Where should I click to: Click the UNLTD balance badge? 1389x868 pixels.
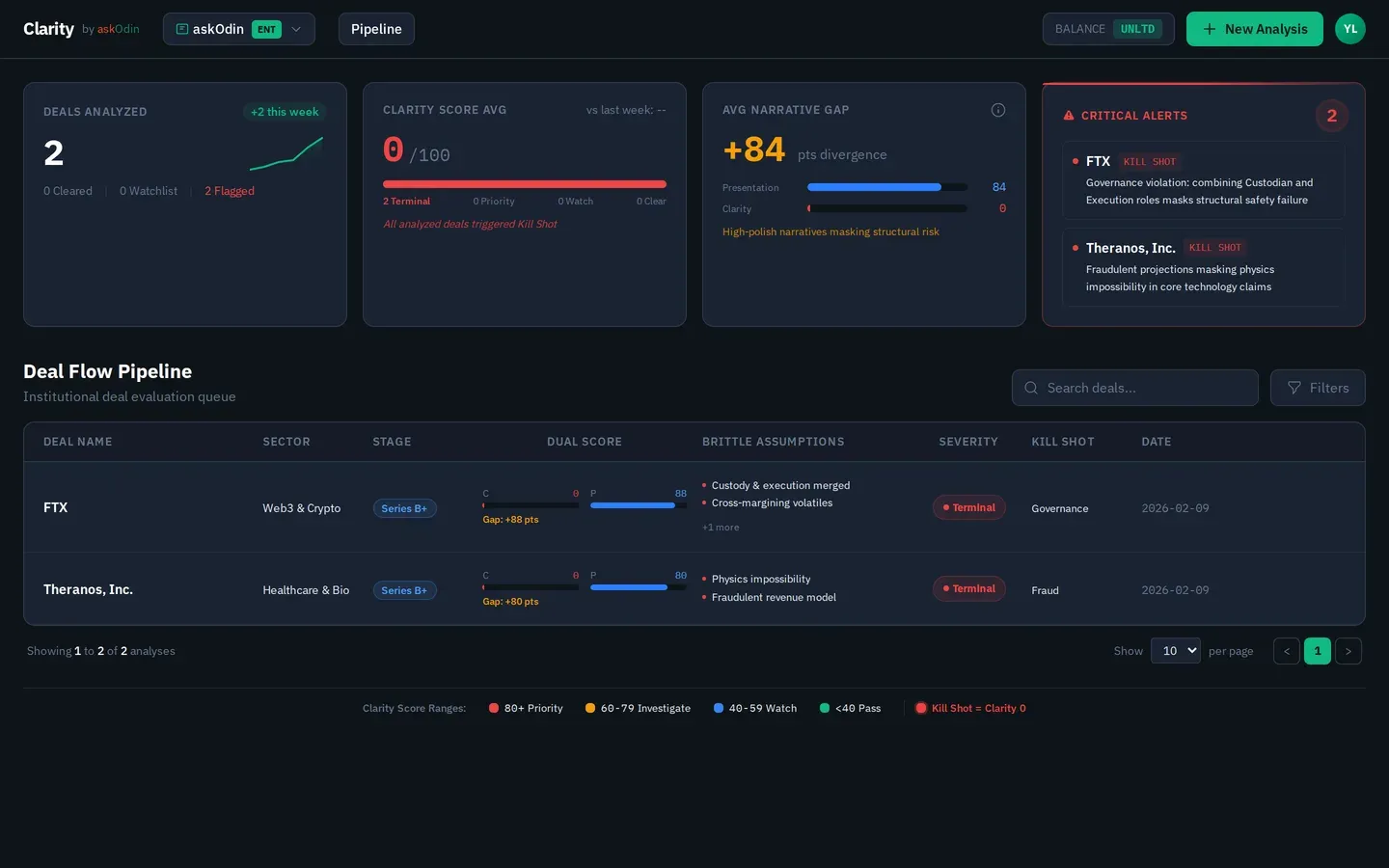pyautogui.click(x=1137, y=29)
